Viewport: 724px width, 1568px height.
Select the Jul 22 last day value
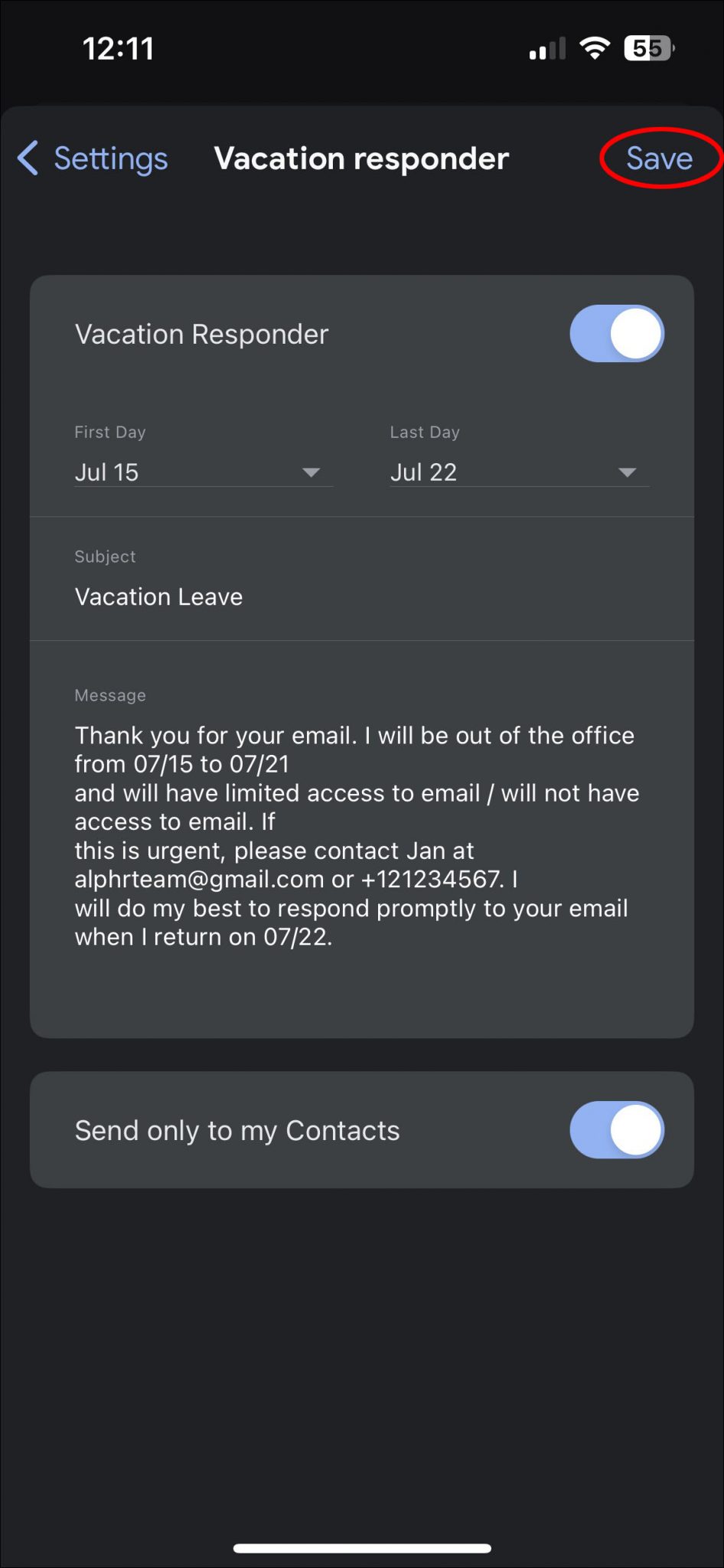tap(423, 472)
